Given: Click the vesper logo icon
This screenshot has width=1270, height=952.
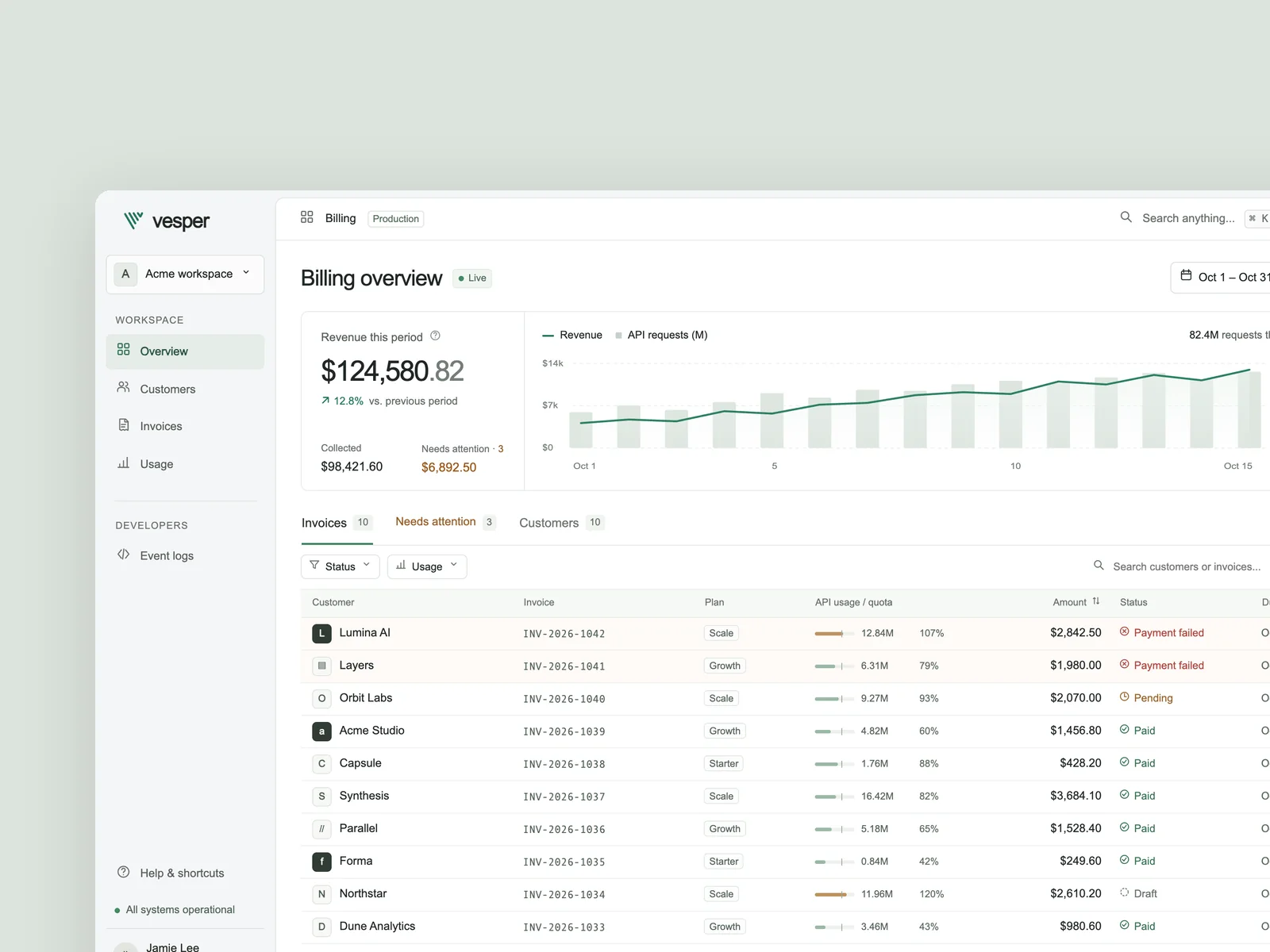Looking at the screenshot, I should point(133,221).
